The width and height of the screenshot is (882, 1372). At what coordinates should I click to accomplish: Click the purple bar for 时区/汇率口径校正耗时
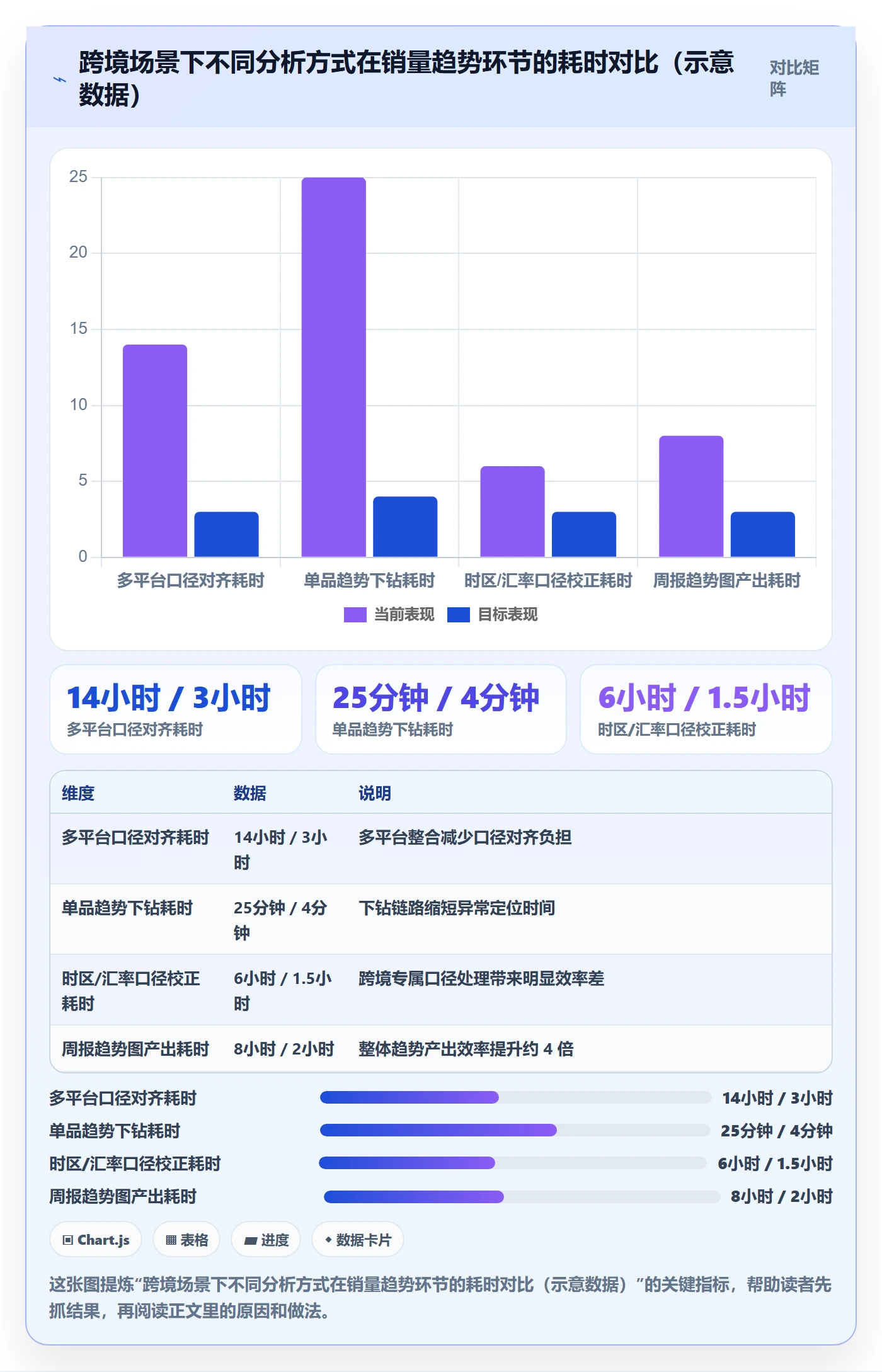pos(512,512)
